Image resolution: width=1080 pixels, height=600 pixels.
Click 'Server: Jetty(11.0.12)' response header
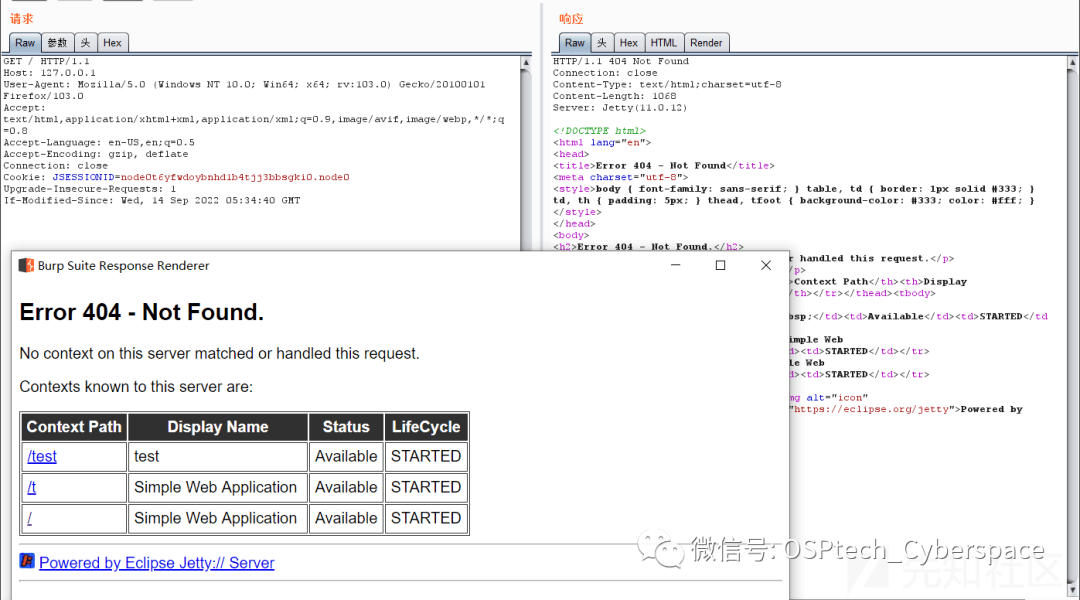coord(620,107)
